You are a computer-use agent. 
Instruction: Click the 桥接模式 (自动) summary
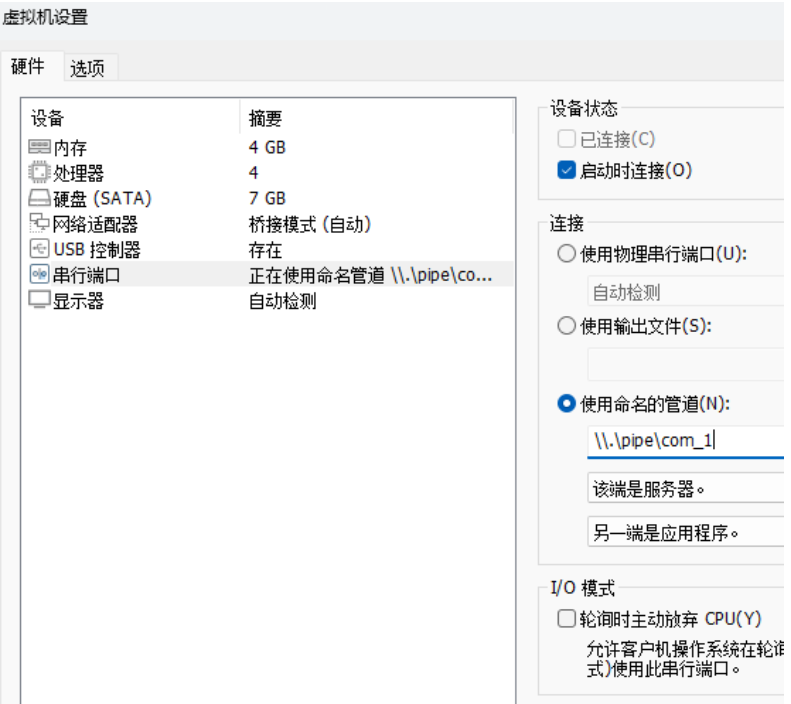(x=310, y=224)
